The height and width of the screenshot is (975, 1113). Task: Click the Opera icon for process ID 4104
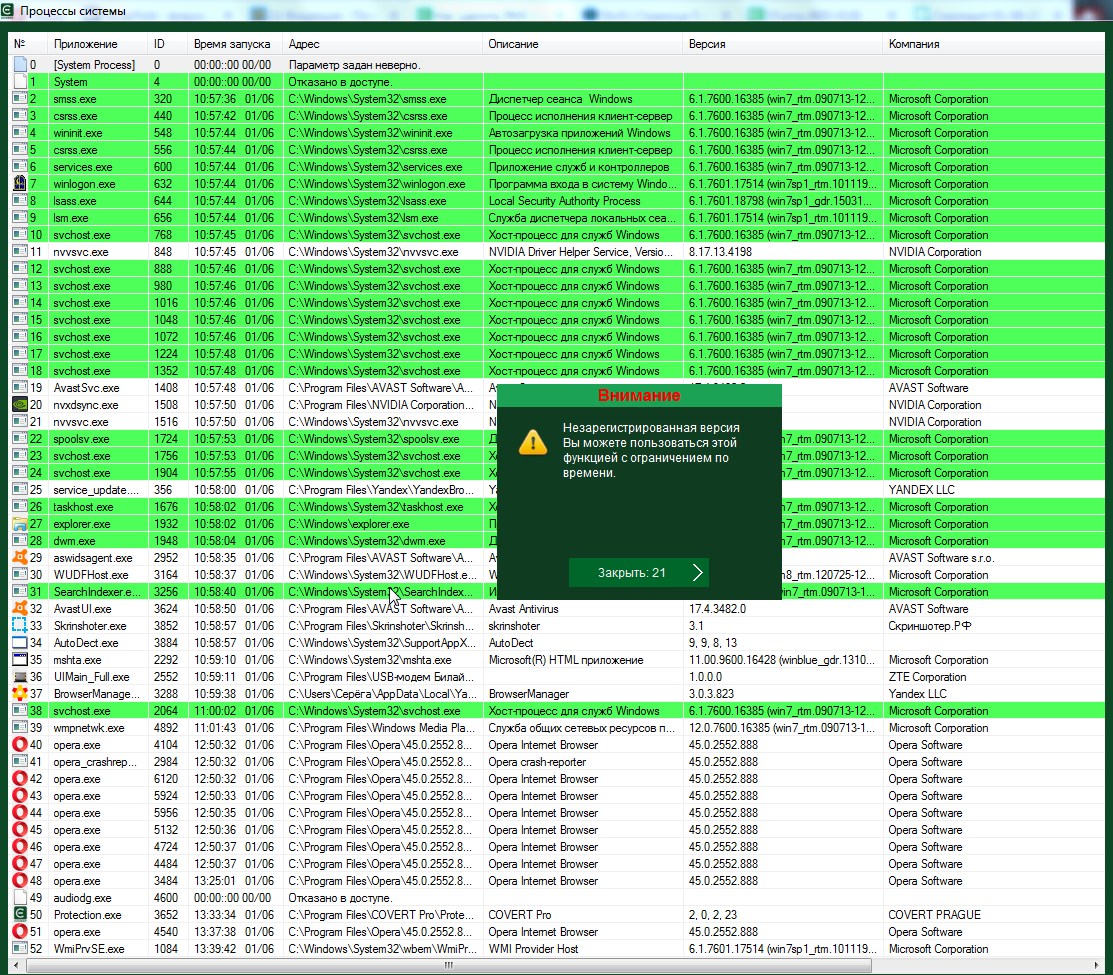point(19,745)
